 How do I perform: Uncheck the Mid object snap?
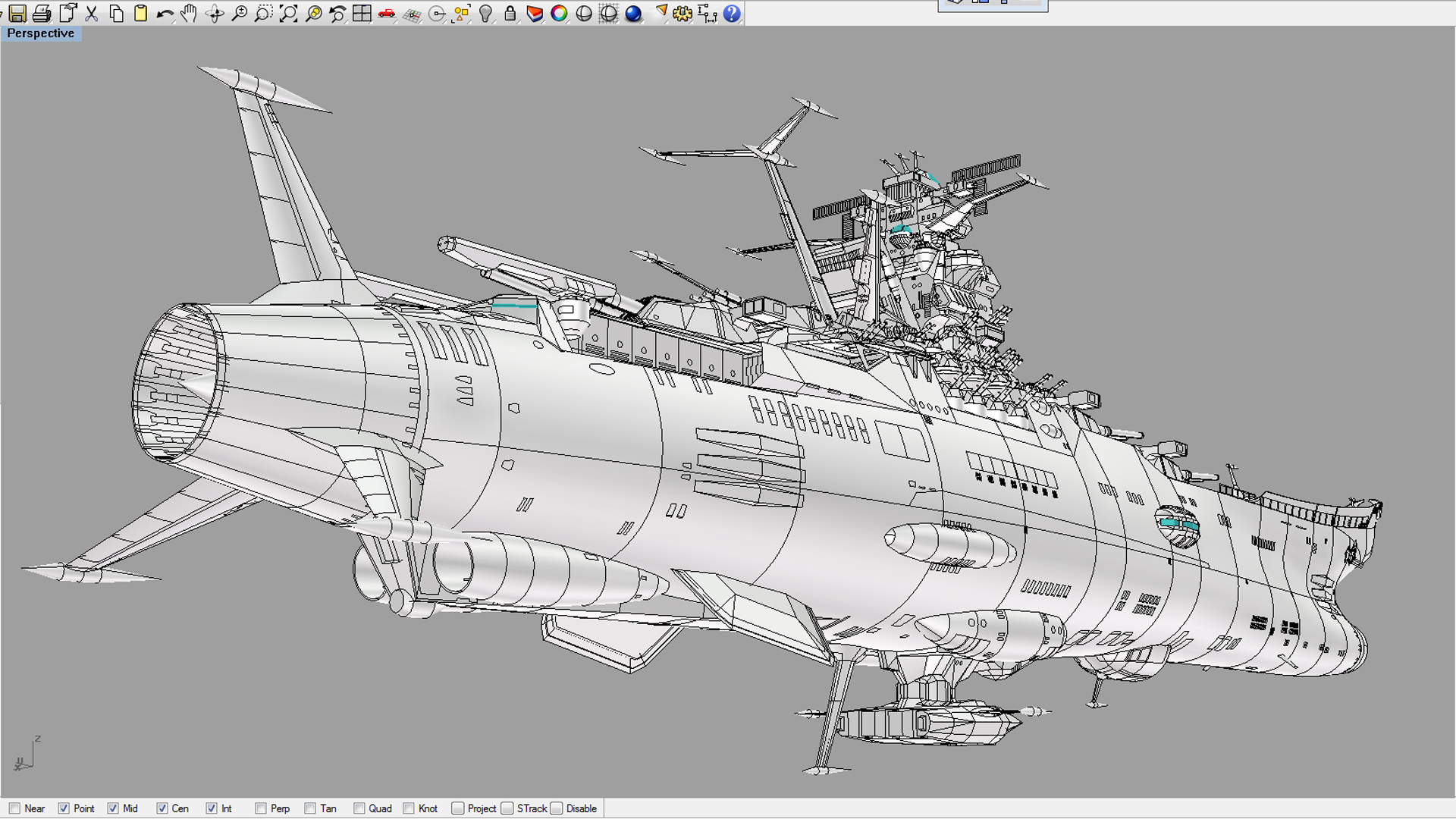pyautogui.click(x=113, y=808)
